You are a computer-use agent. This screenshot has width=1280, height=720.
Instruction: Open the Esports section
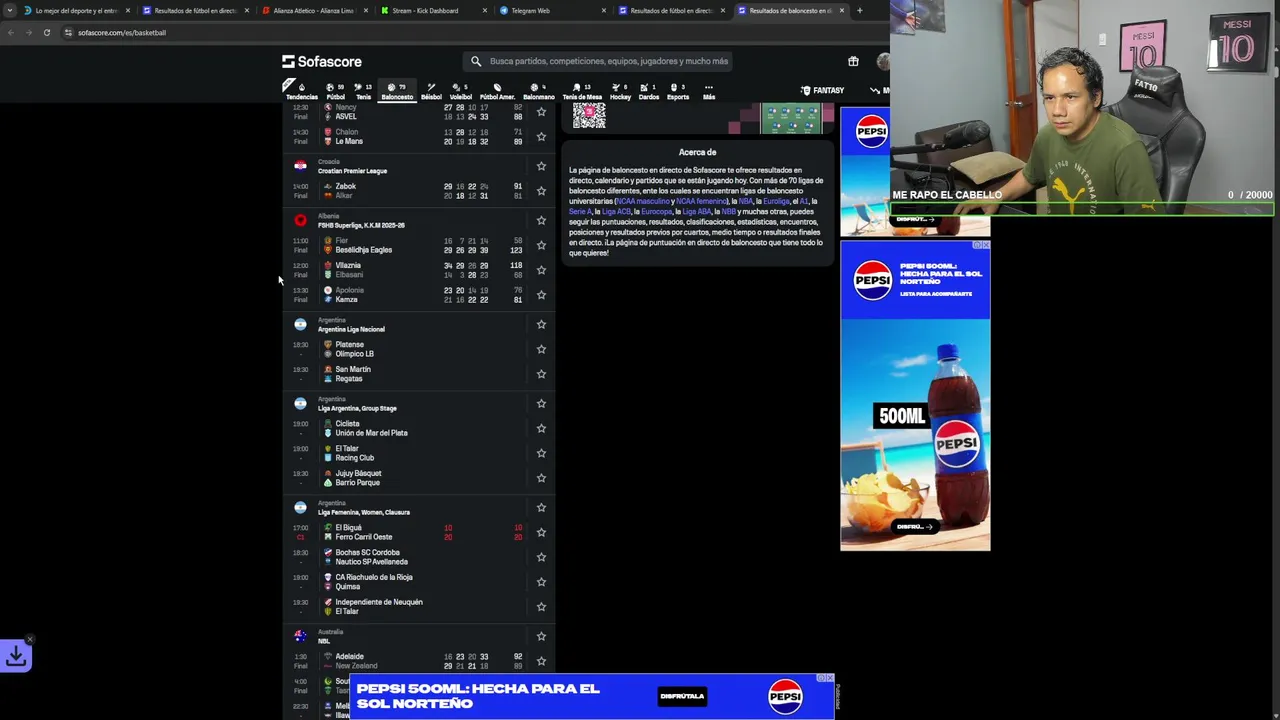677,91
